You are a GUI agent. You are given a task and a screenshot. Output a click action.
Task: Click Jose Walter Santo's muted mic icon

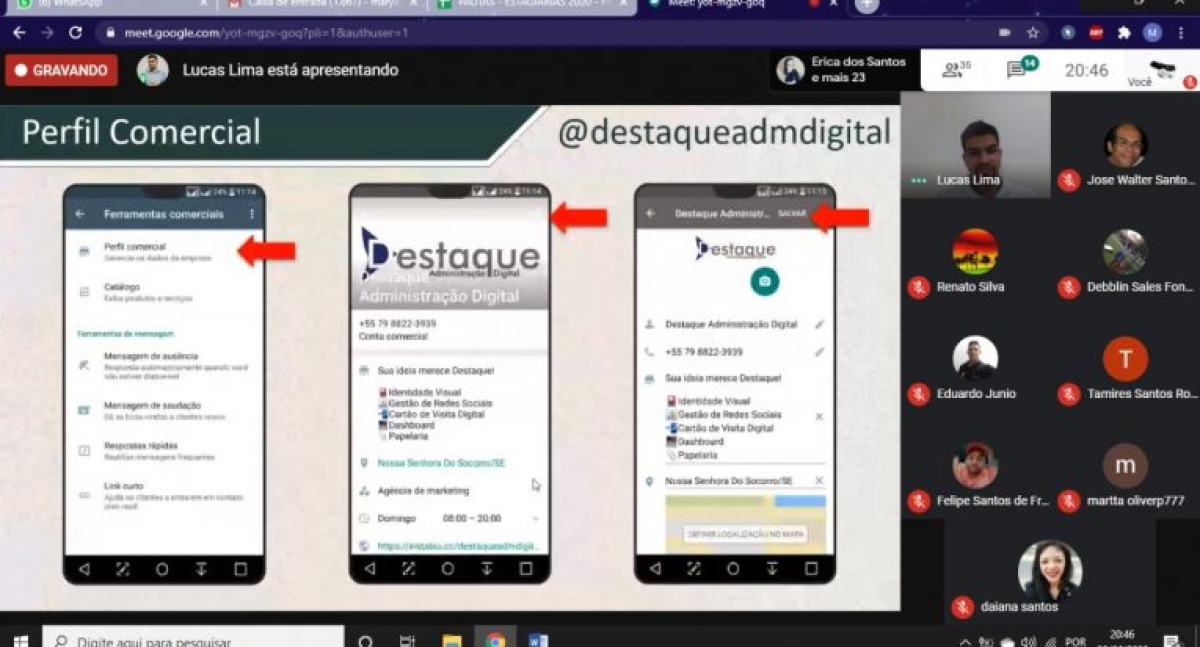pyautogui.click(x=1069, y=181)
